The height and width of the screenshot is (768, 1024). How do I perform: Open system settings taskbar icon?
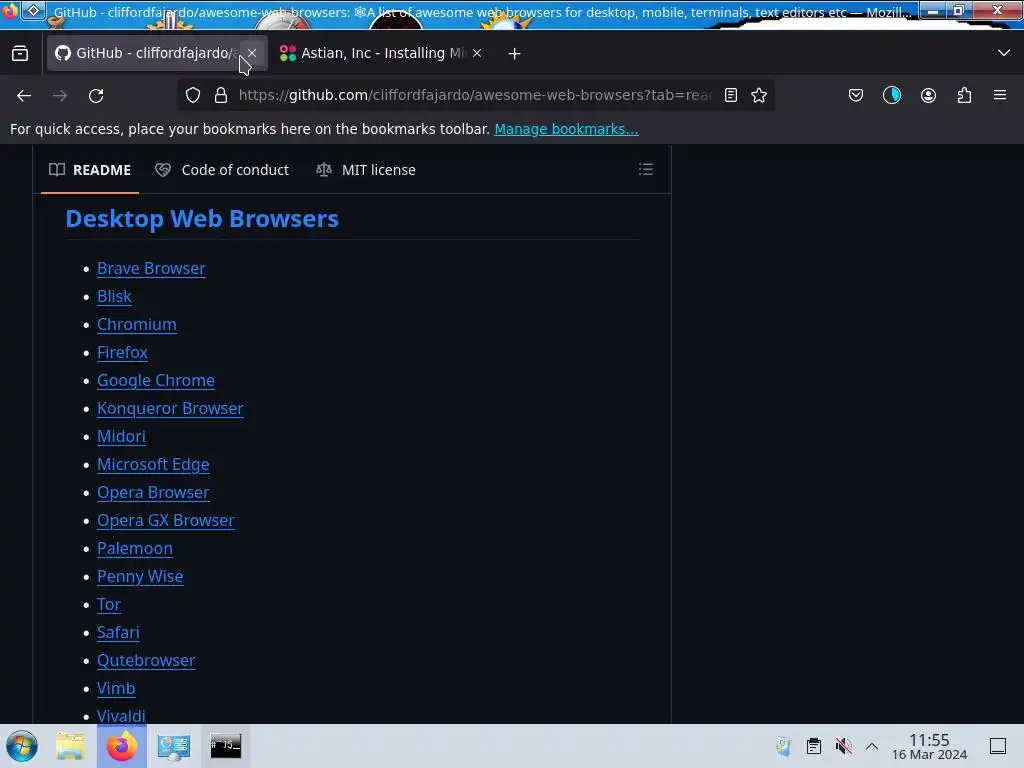click(174, 746)
